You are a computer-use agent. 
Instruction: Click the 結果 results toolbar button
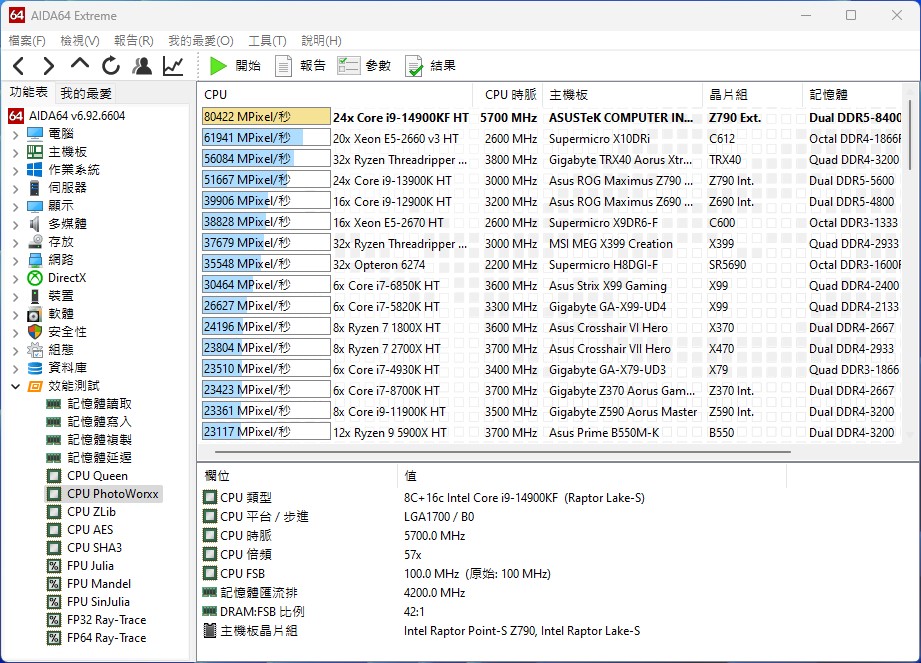pos(430,66)
